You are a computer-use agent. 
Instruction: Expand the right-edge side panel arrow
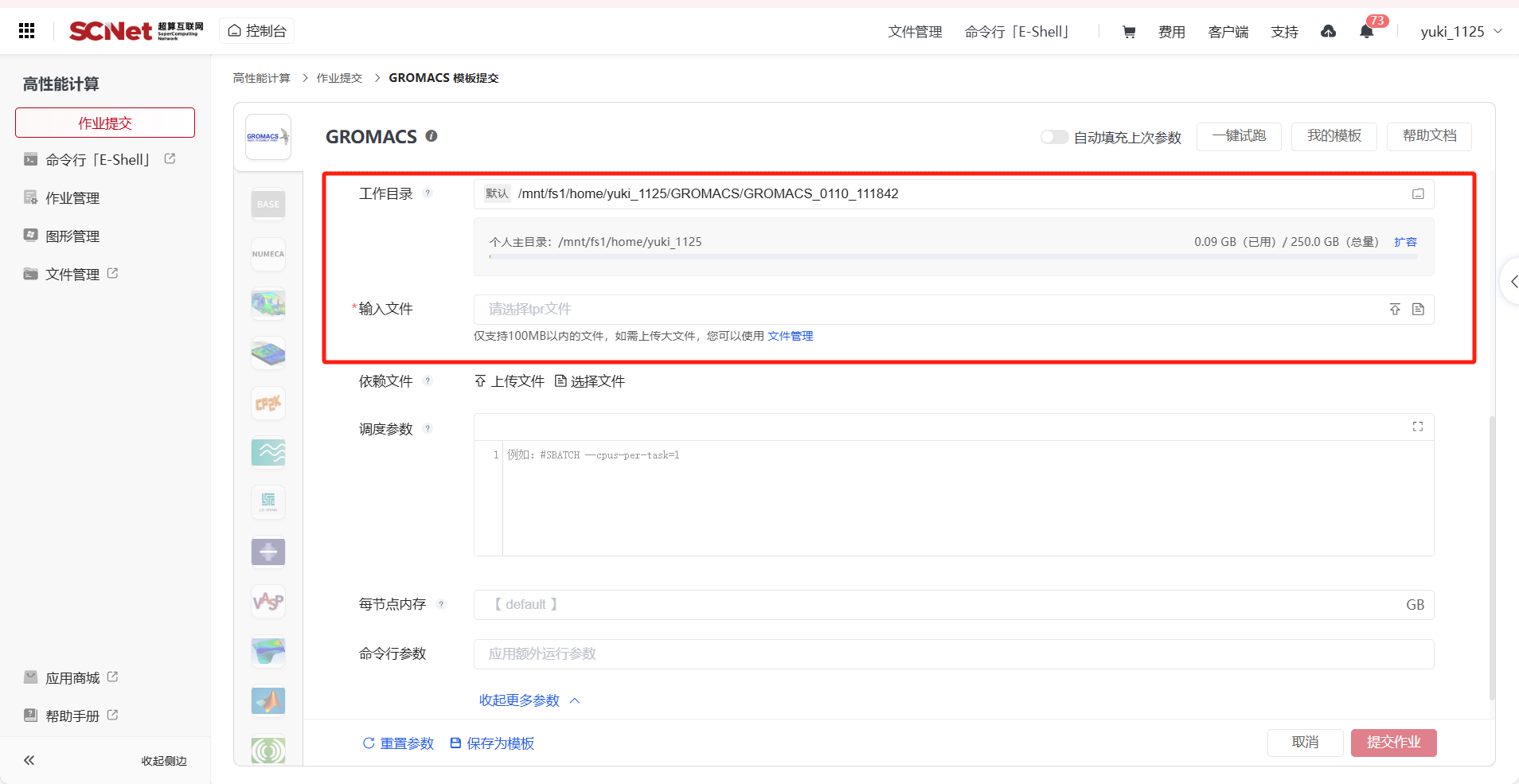coord(1511,281)
